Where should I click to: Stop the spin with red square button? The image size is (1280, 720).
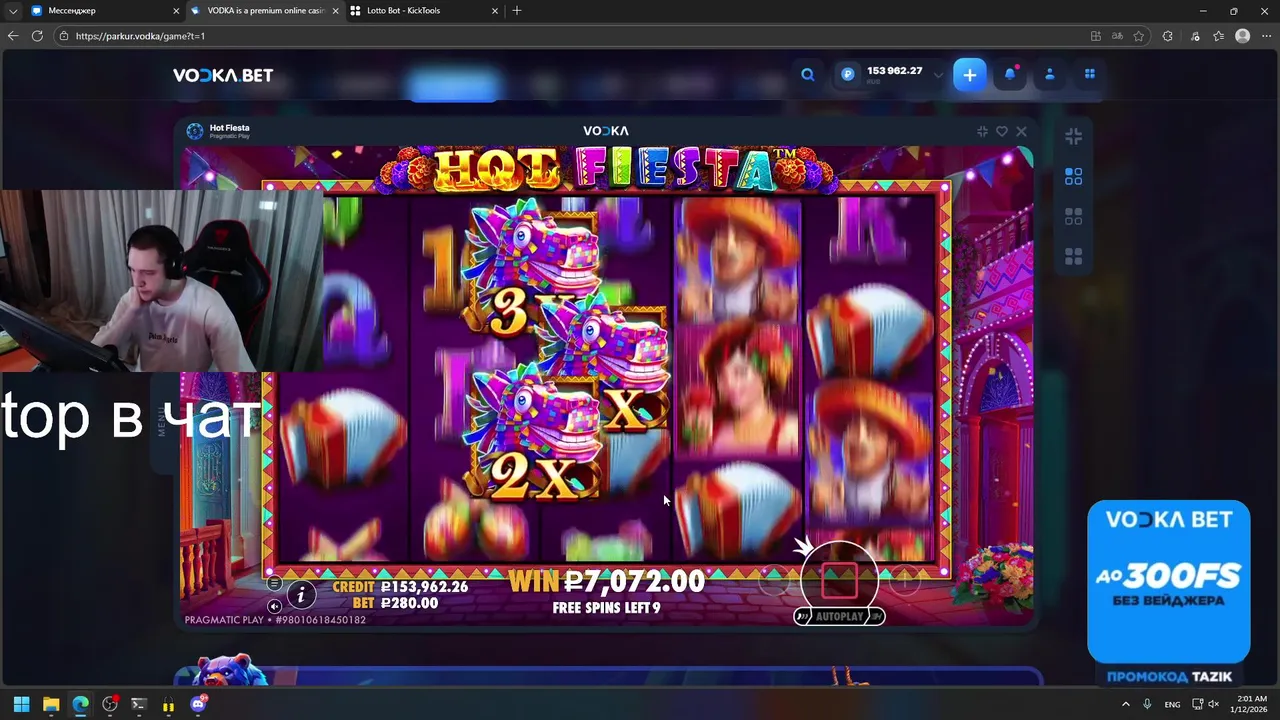coord(839,579)
